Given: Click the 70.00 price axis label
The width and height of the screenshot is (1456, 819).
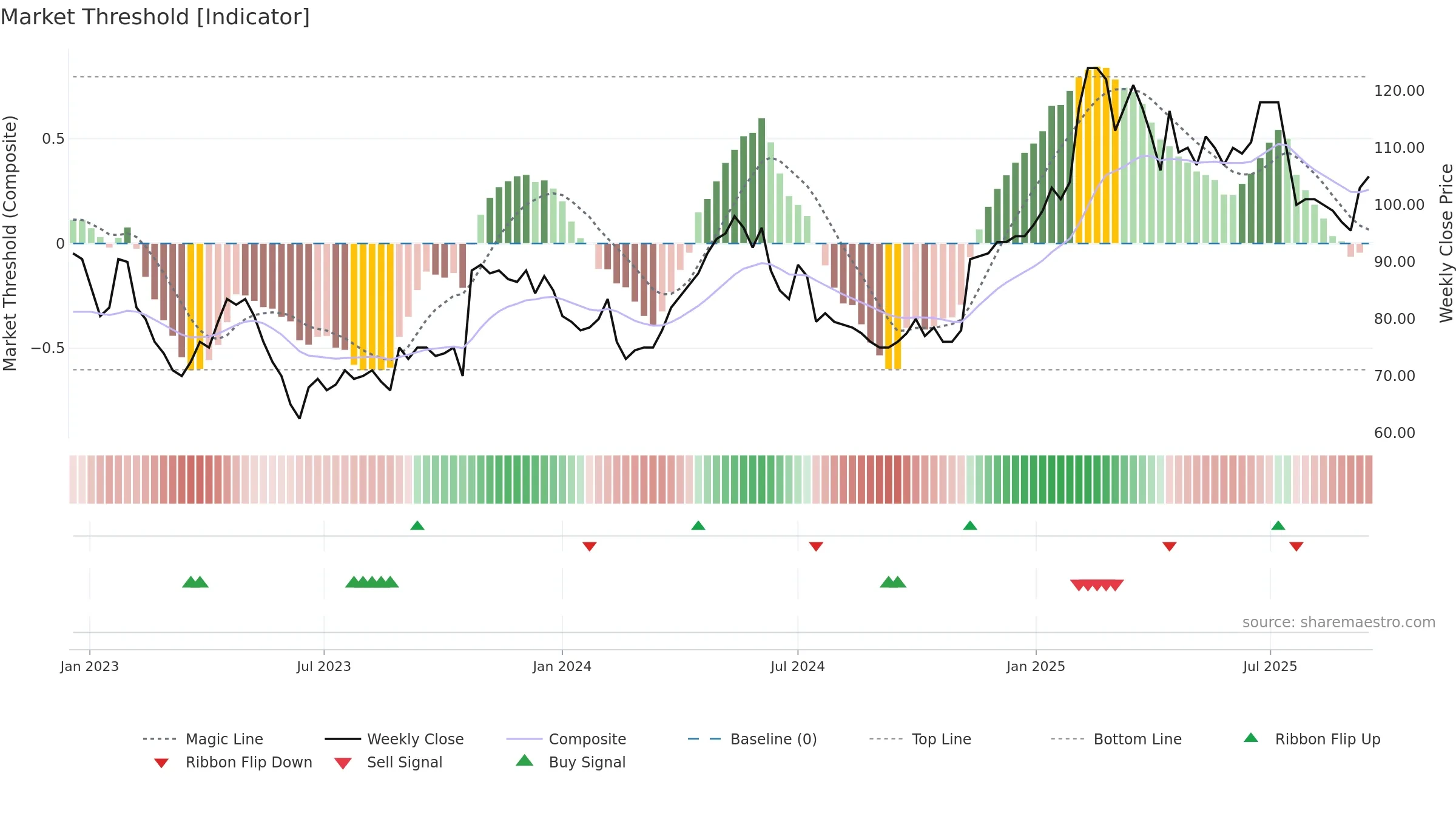Looking at the screenshot, I should coord(1395,376).
